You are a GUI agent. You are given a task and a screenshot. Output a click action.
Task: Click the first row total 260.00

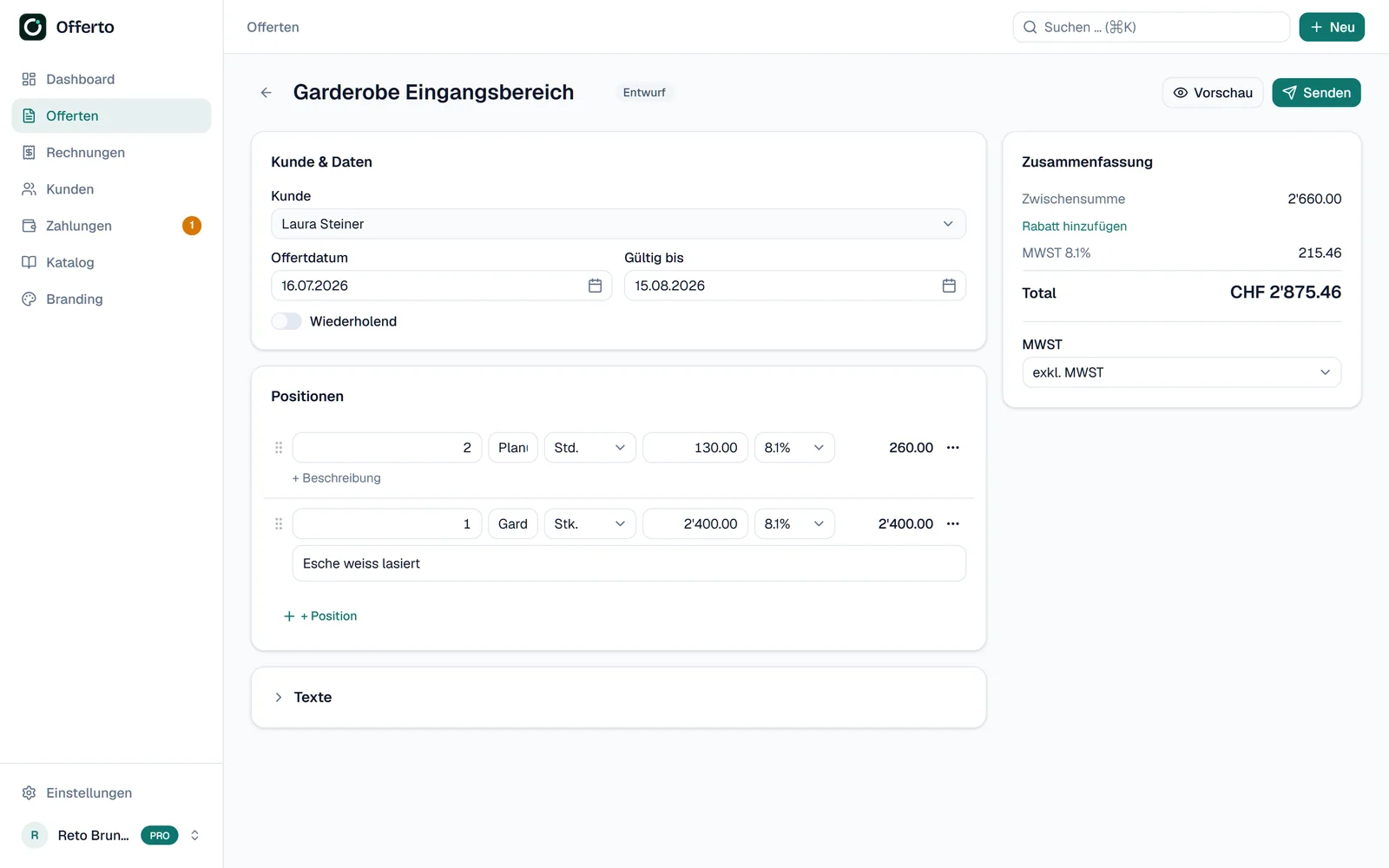pyautogui.click(x=911, y=448)
